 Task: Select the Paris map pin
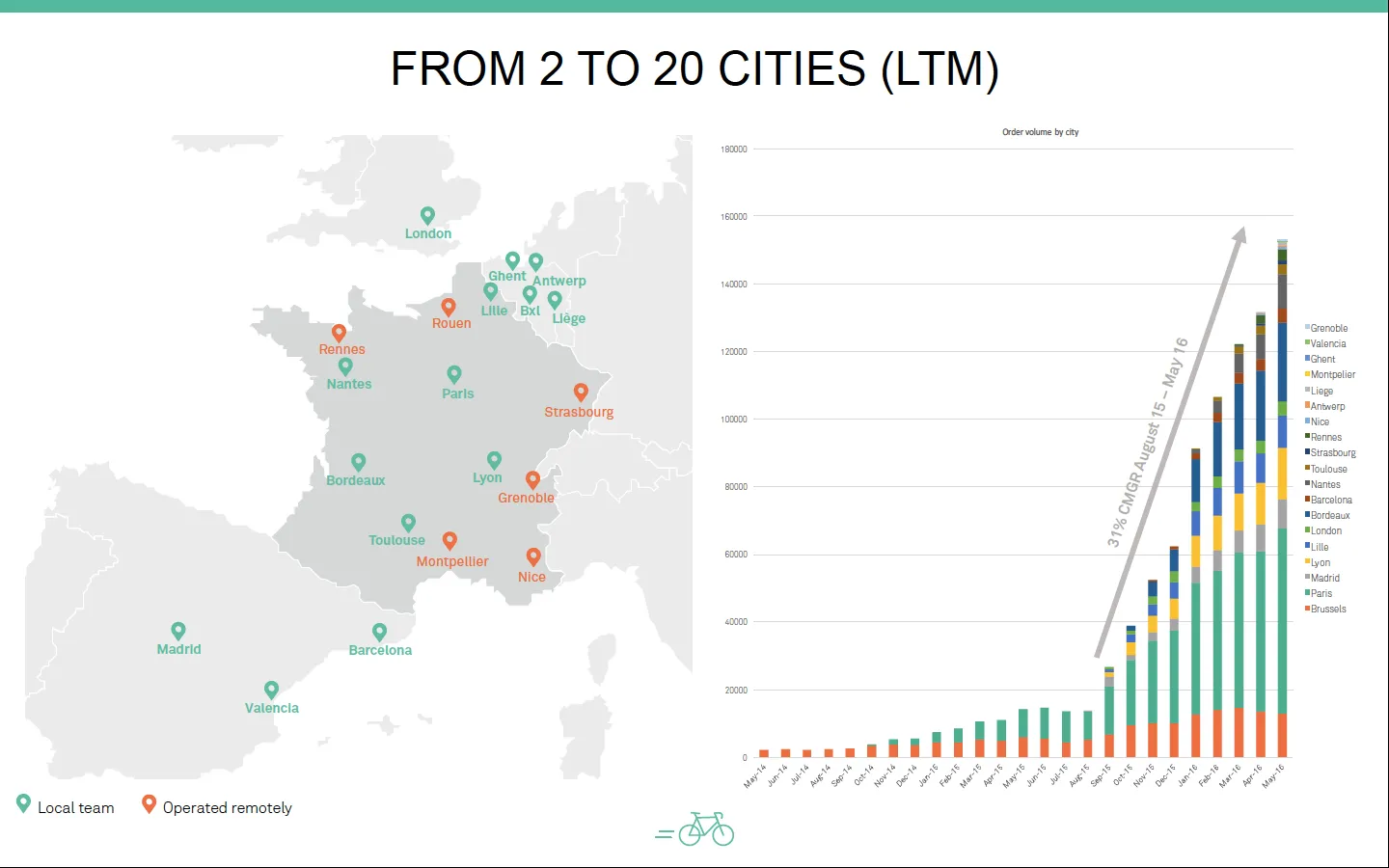click(454, 374)
